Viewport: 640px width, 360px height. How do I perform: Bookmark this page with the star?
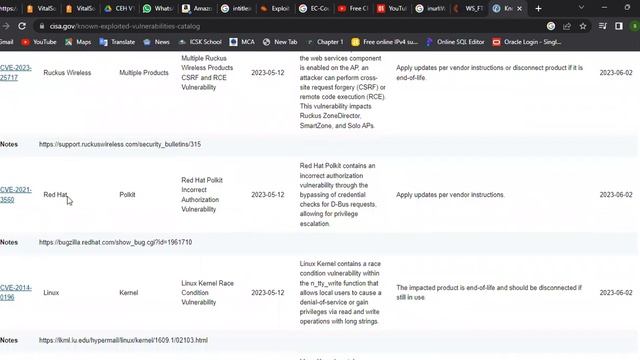coord(583,26)
